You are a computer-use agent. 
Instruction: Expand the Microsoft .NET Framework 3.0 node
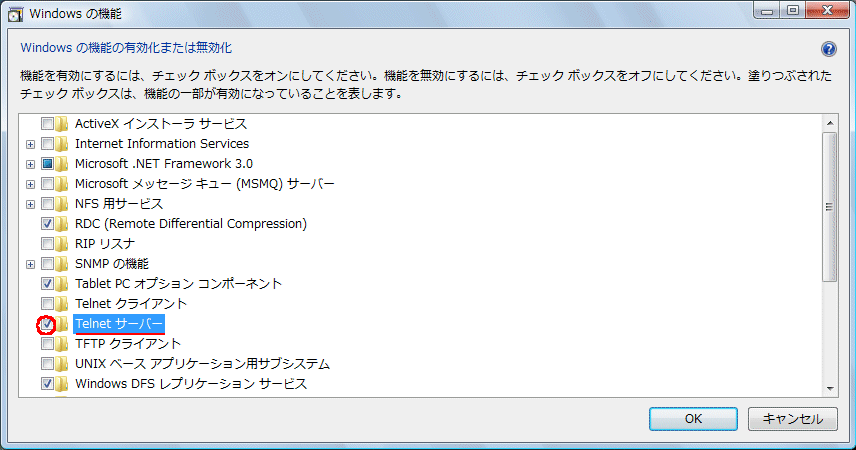31,164
